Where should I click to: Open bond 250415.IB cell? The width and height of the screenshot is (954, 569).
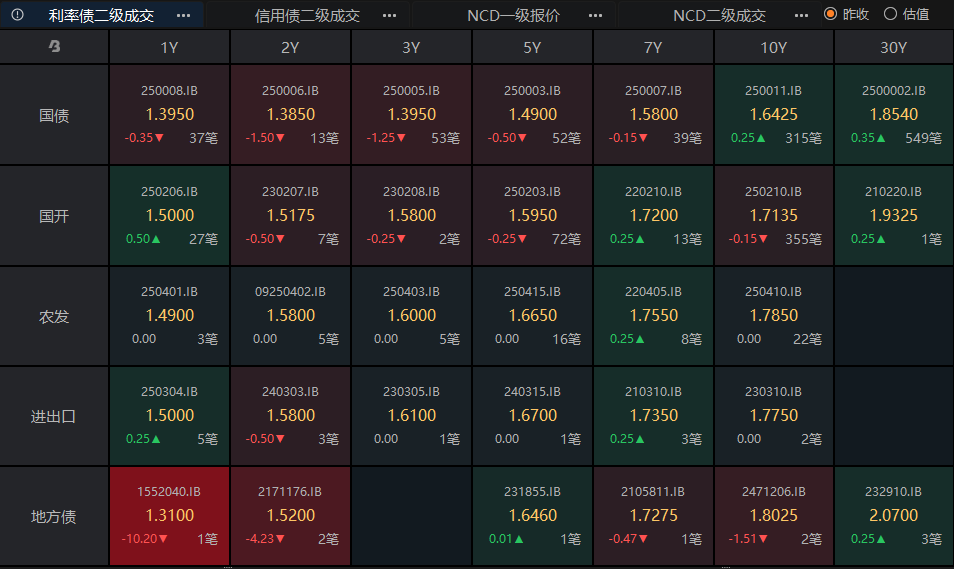coord(532,316)
